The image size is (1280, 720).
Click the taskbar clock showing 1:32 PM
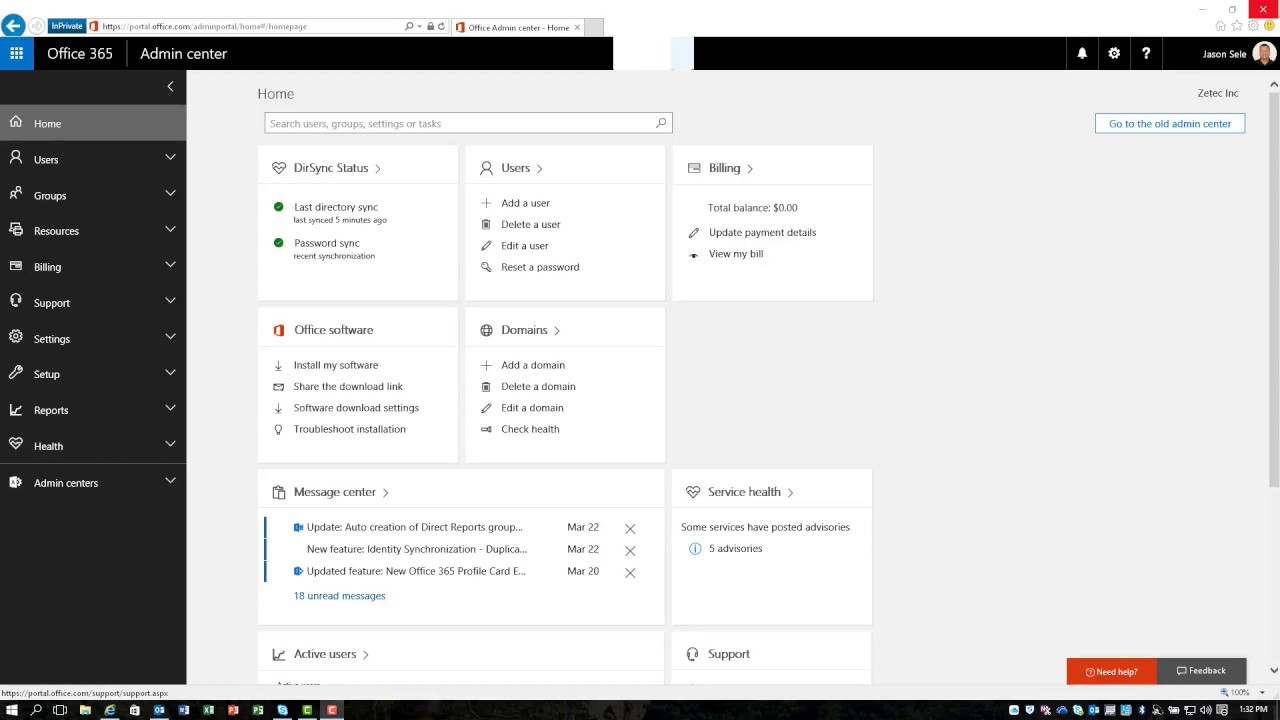(x=1253, y=710)
